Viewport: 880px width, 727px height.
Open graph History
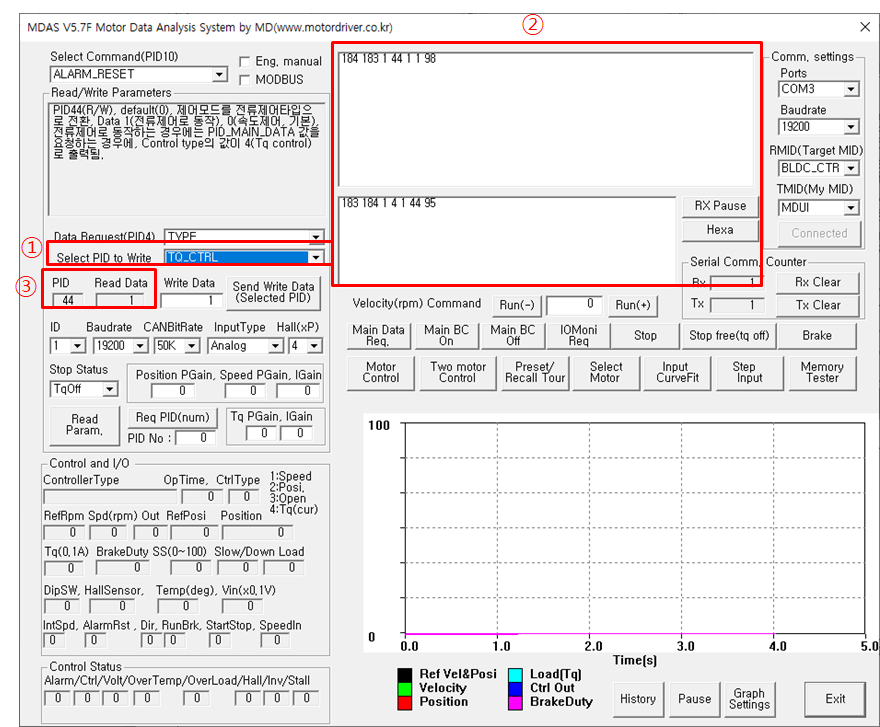(x=638, y=699)
